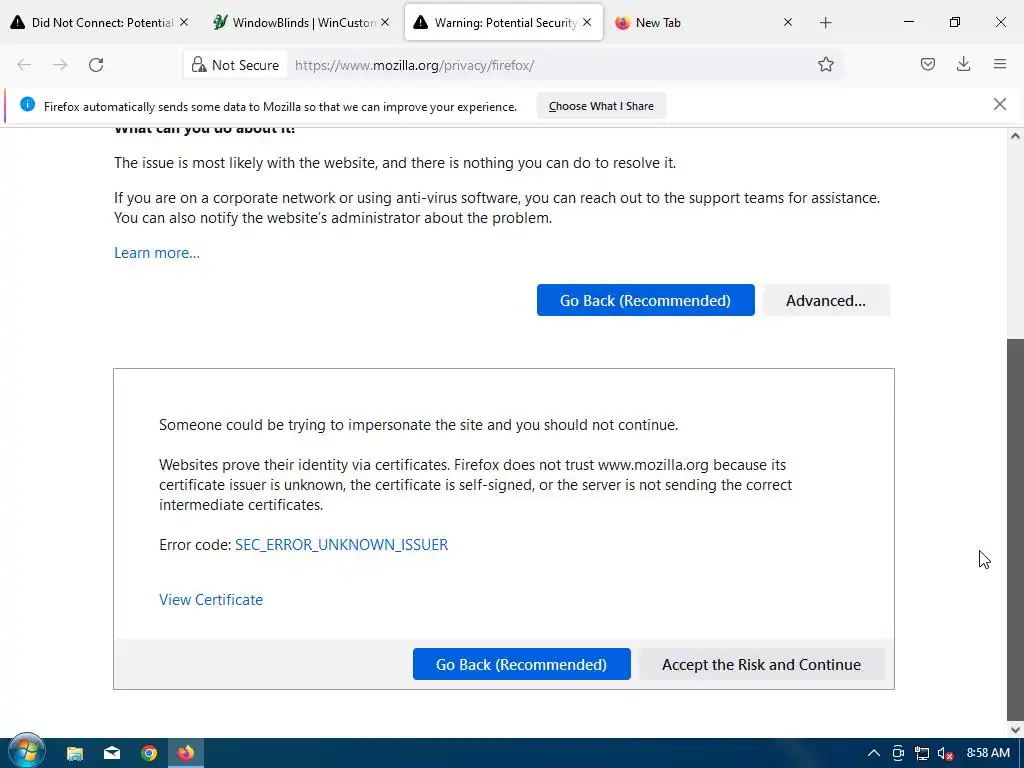This screenshot has height=768, width=1024.
Task: Click the upper Go Back (Recommended) button
Action: pyautogui.click(x=645, y=300)
